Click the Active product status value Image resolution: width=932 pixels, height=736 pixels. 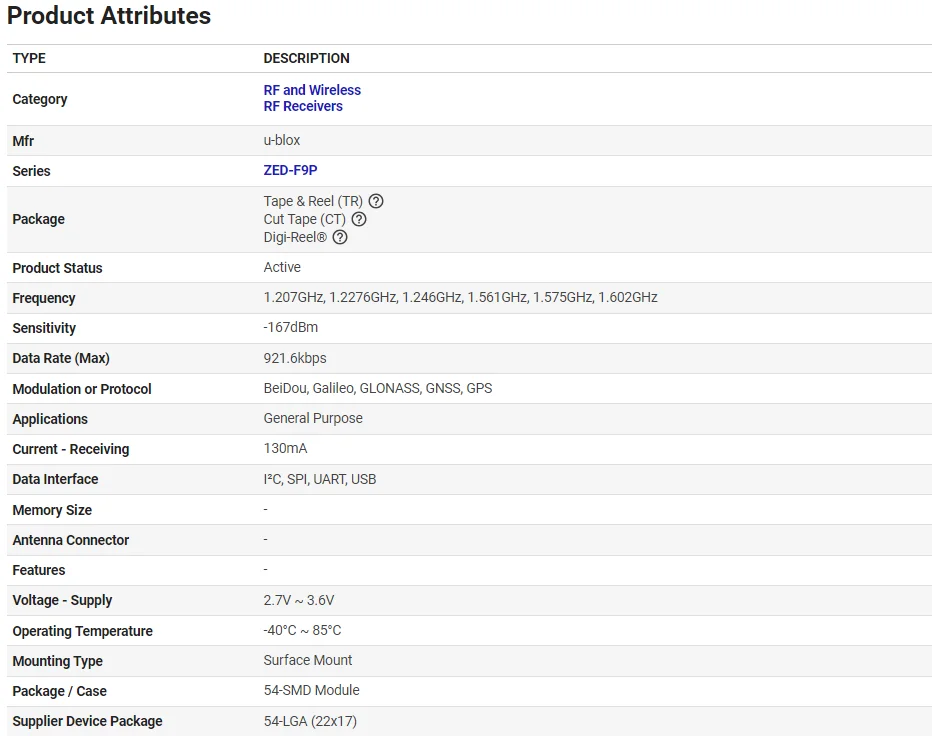tap(282, 267)
